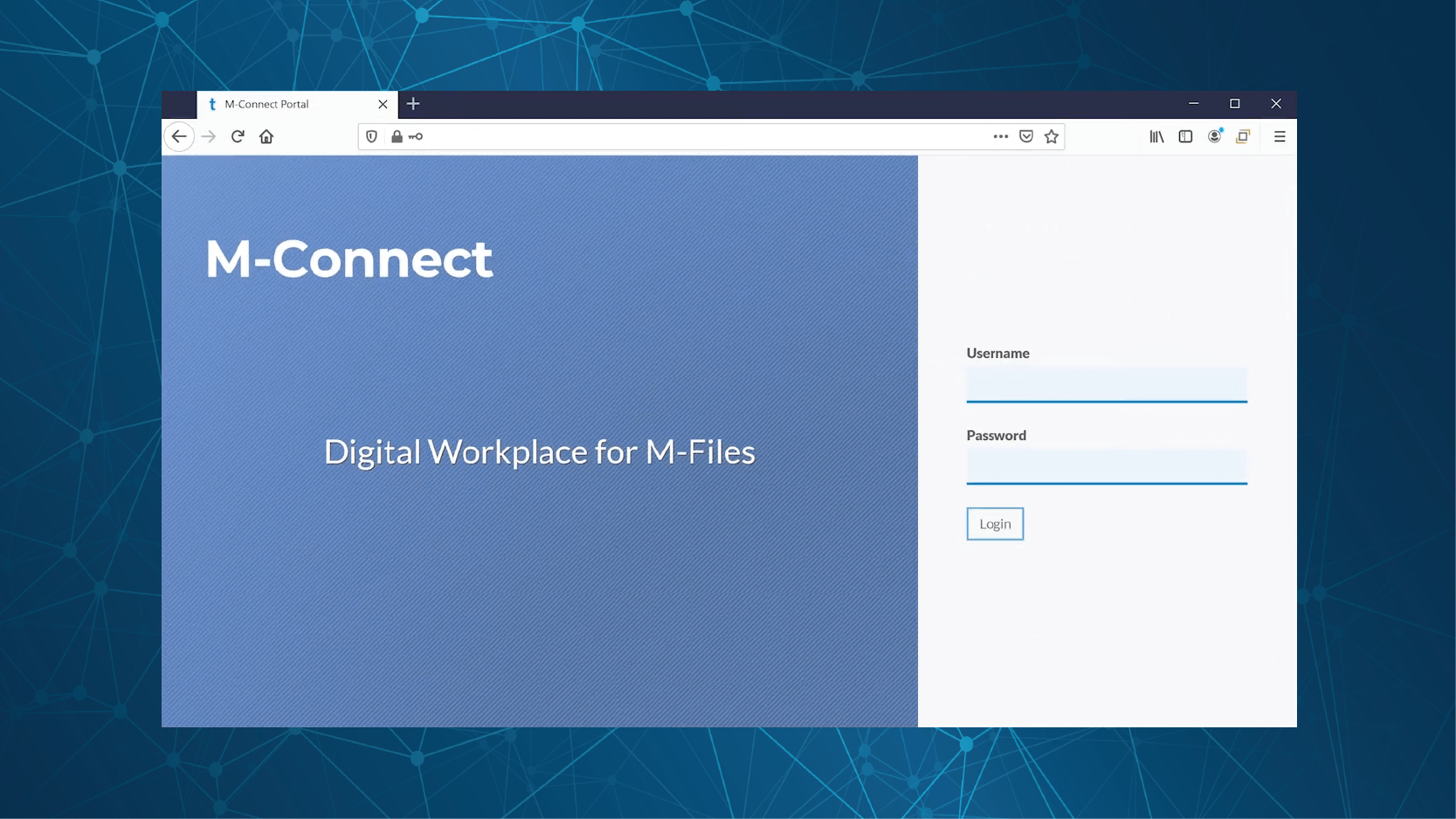View site security via padlock icon
This screenshot has height=819, width=1456.
pyautogui.click(x=397, y=136)
